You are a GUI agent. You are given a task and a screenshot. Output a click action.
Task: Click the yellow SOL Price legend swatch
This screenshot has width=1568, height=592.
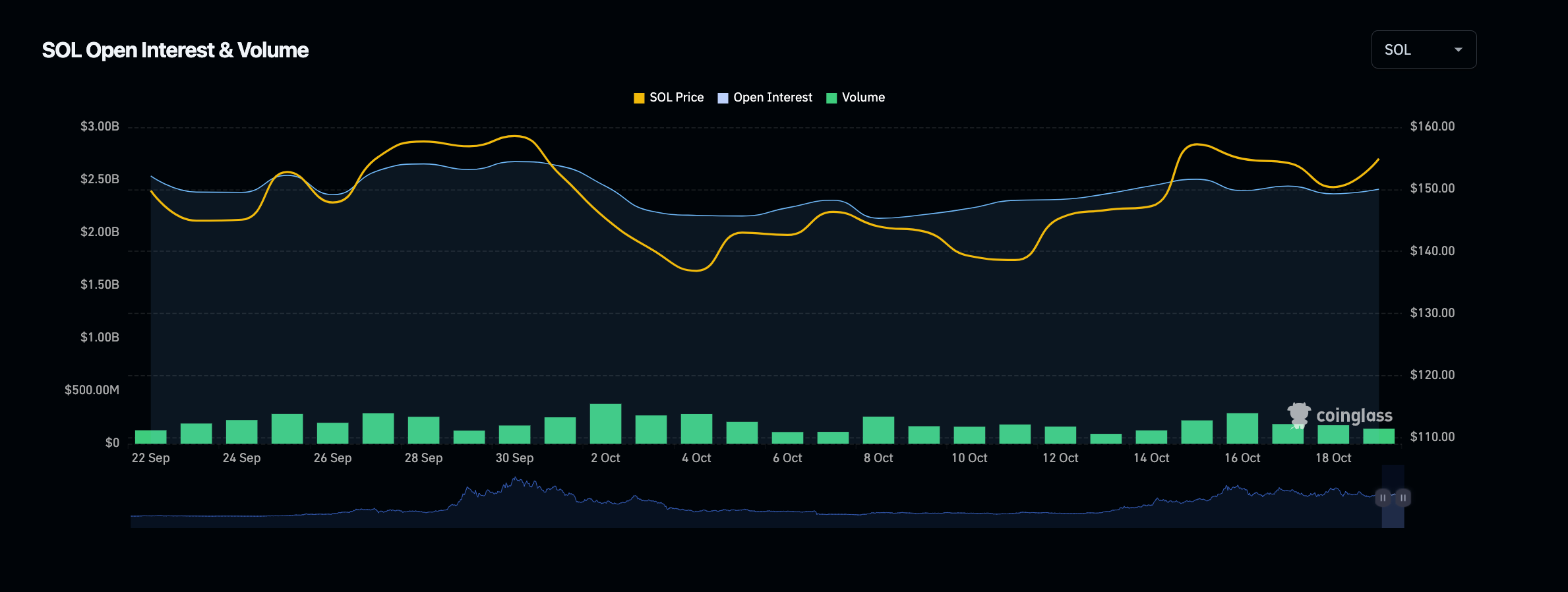click(x=639, y=98)
